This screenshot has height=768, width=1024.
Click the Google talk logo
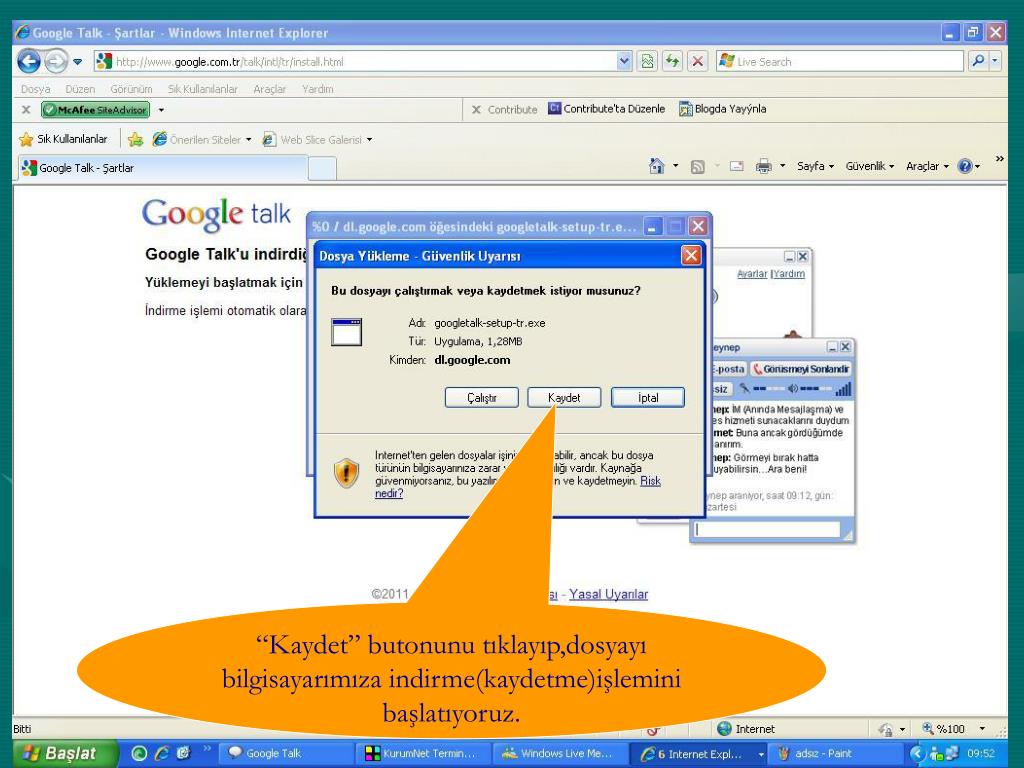pyautogui.click(x=216, y=214)
